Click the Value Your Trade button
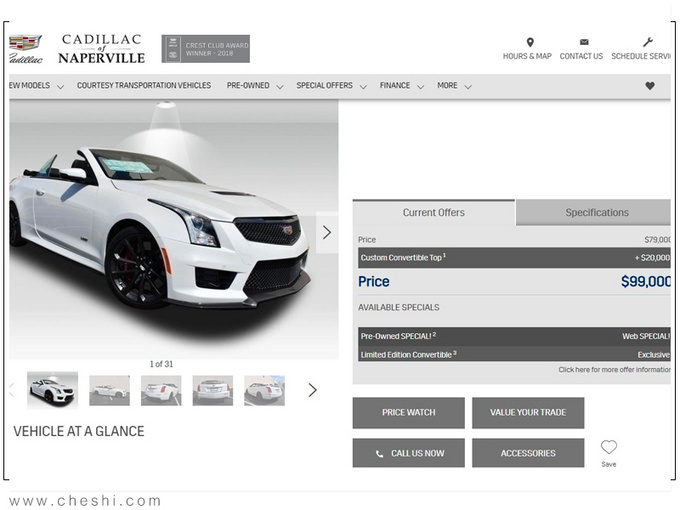The width and height of the screenshot is (680, 510). point(528,413)
